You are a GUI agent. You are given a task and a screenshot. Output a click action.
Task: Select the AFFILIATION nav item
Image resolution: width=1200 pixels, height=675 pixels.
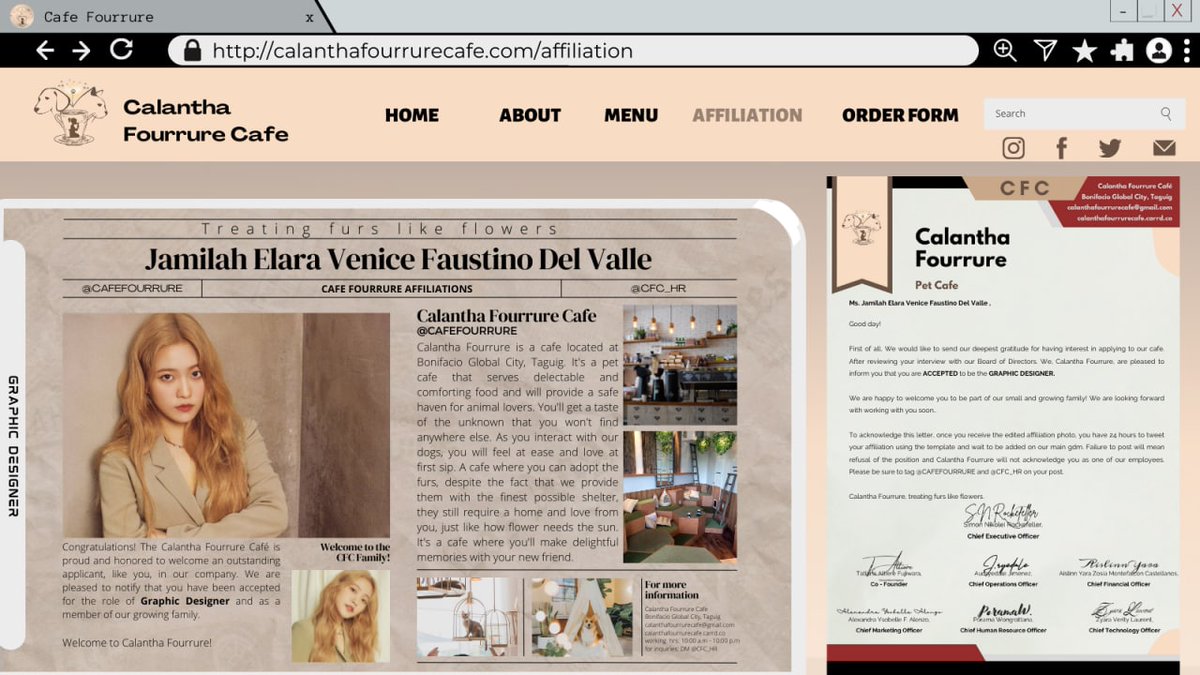pyautogui.click(x=747, y=115)
